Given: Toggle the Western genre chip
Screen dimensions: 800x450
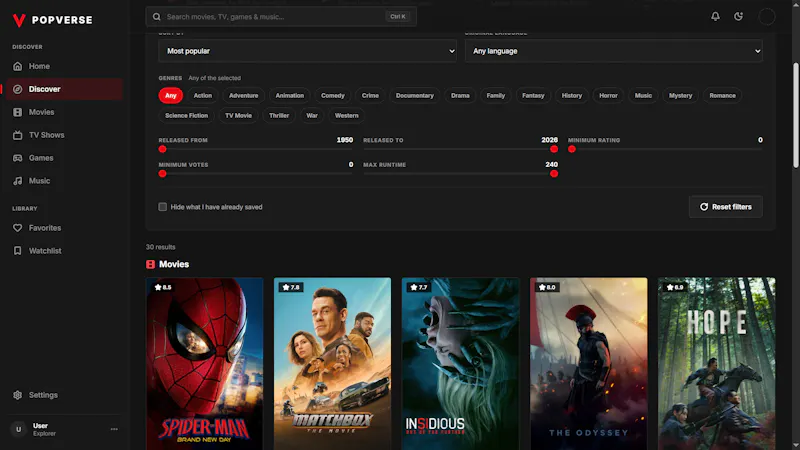Looking at the screenshot, I should pyautogui.click(x=346, y=115).
